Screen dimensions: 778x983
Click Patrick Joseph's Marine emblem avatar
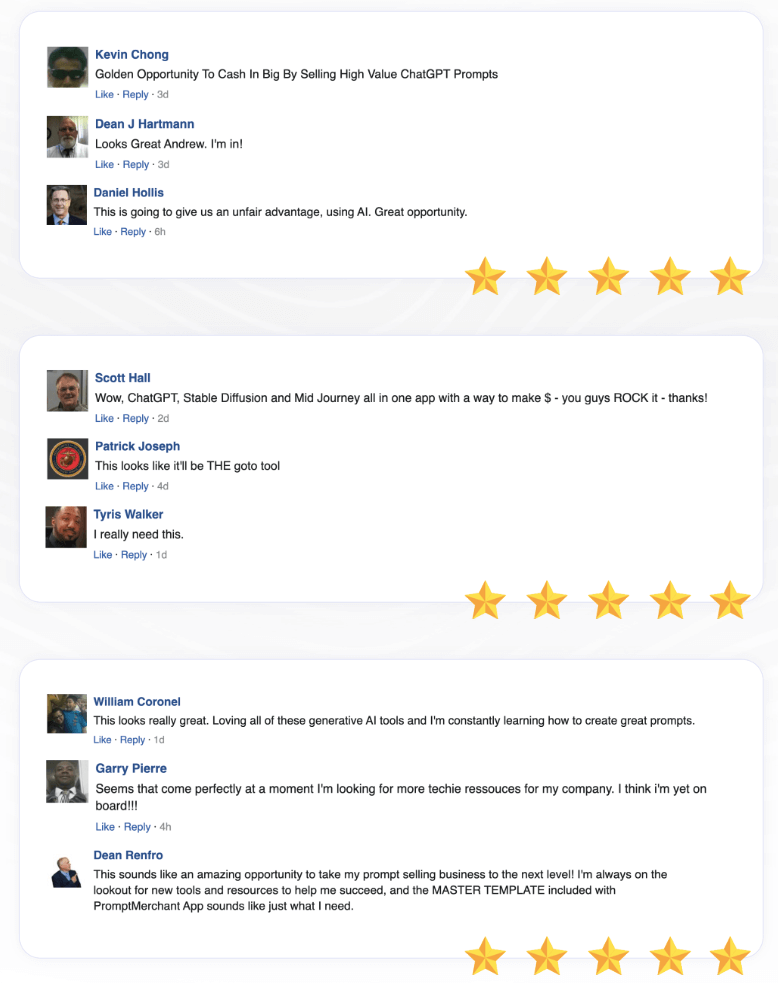[x=68, y=459]
